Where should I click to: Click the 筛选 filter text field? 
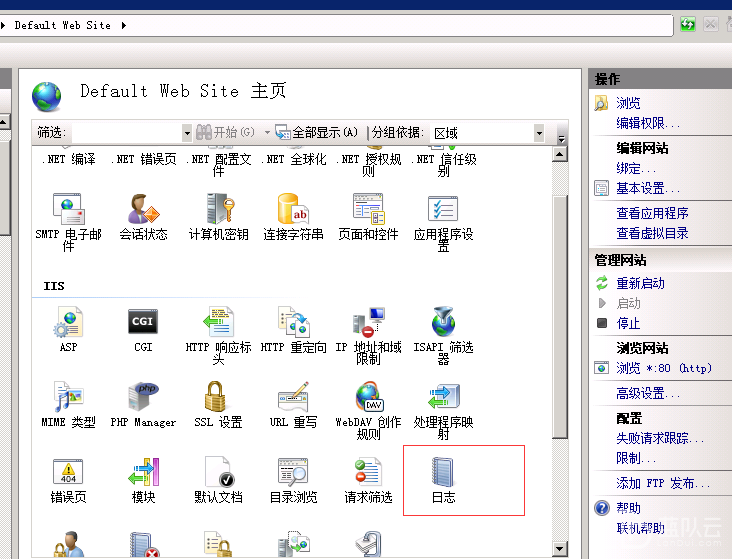point(127,133)
